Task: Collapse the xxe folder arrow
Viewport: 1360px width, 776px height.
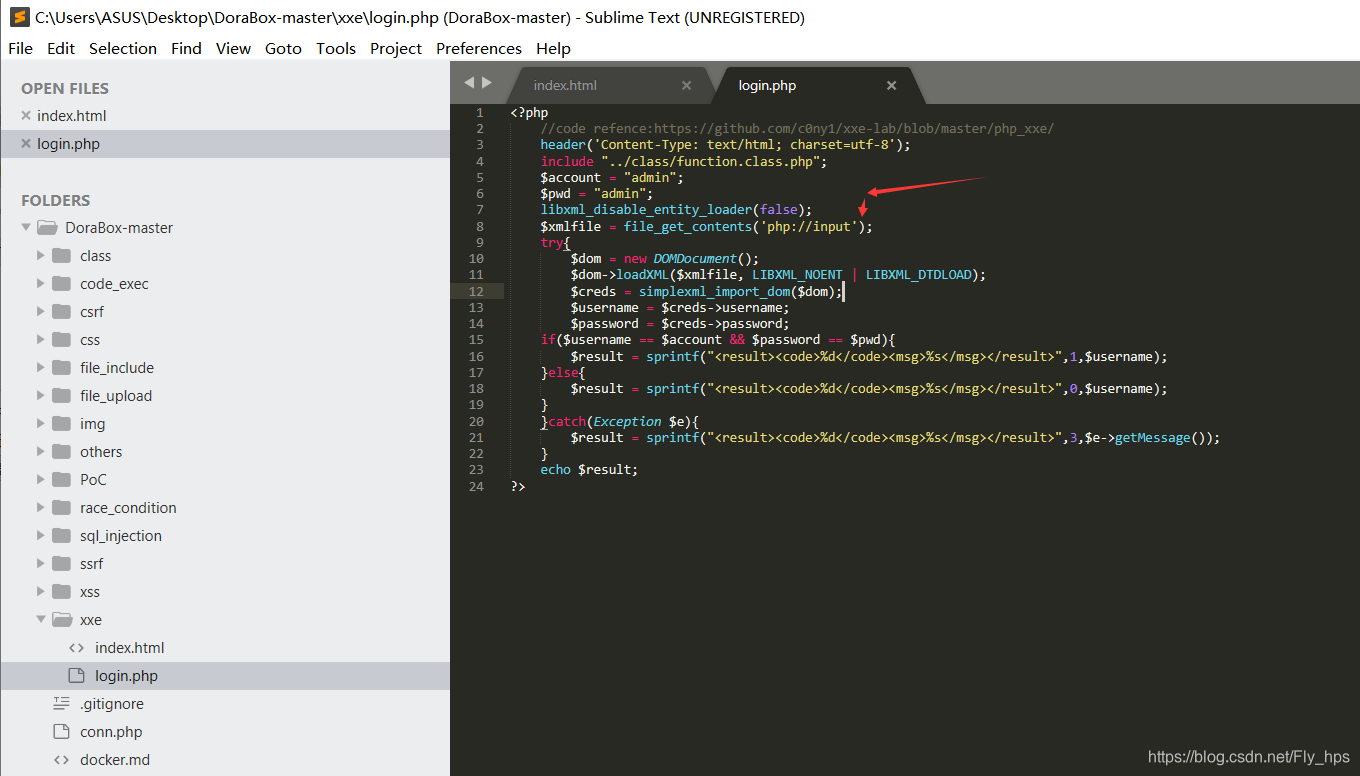Action: [41, 620]
